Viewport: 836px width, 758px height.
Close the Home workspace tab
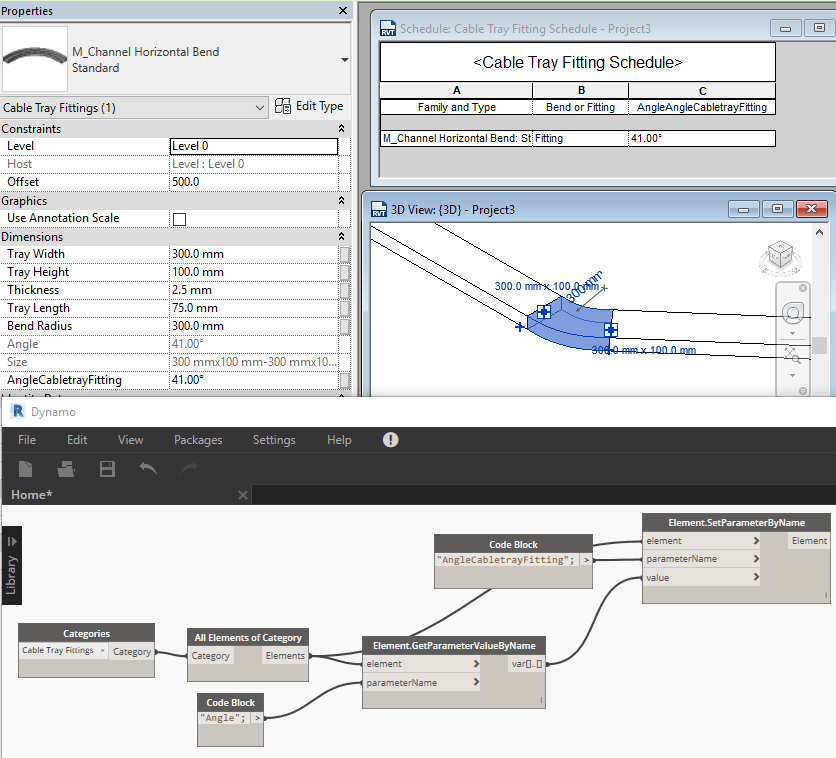[x=243, y=495]
